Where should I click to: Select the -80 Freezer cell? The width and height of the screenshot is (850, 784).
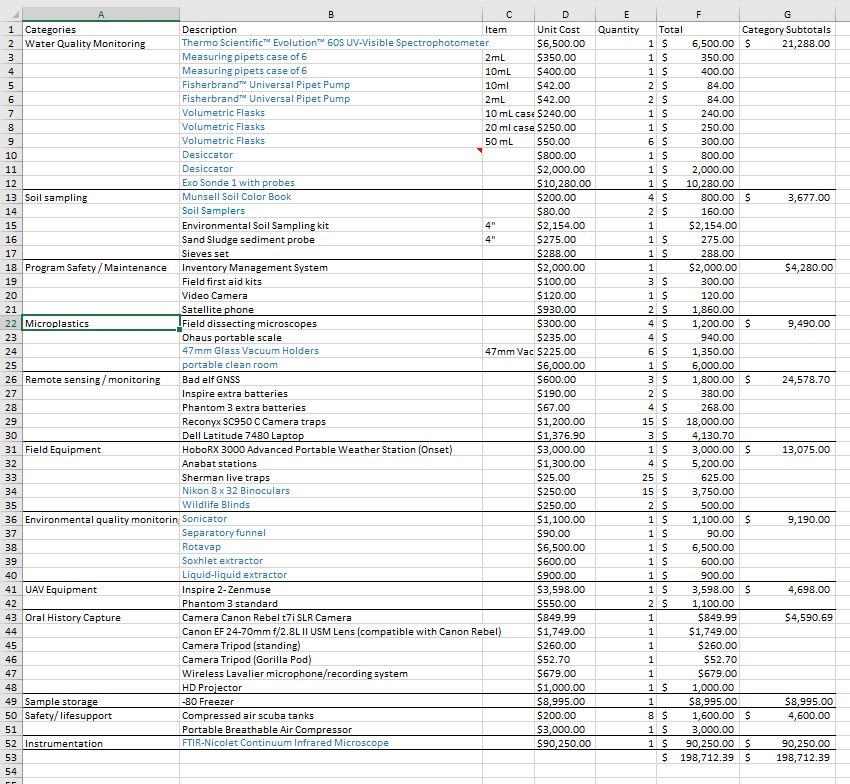(x=331, y=702)
